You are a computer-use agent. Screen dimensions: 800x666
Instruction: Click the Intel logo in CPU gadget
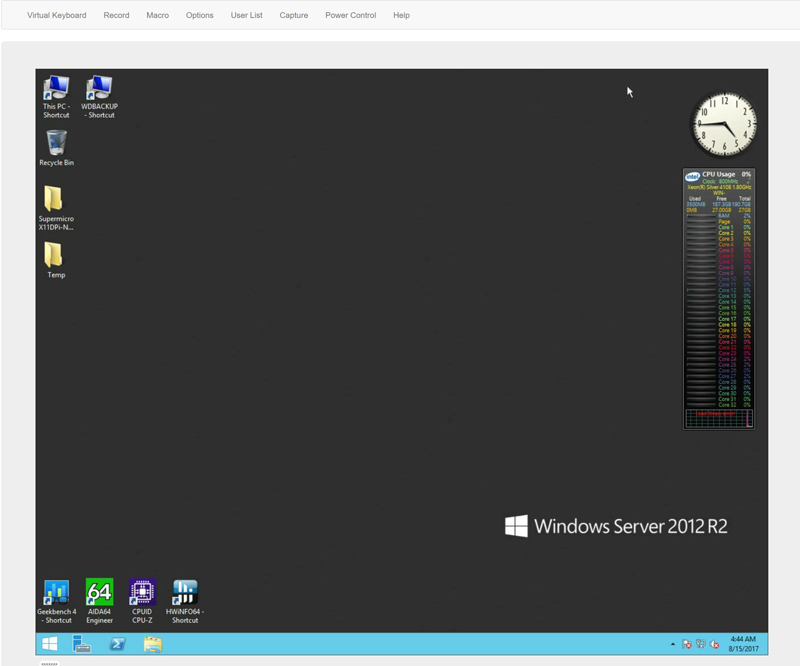coord(692,177)
